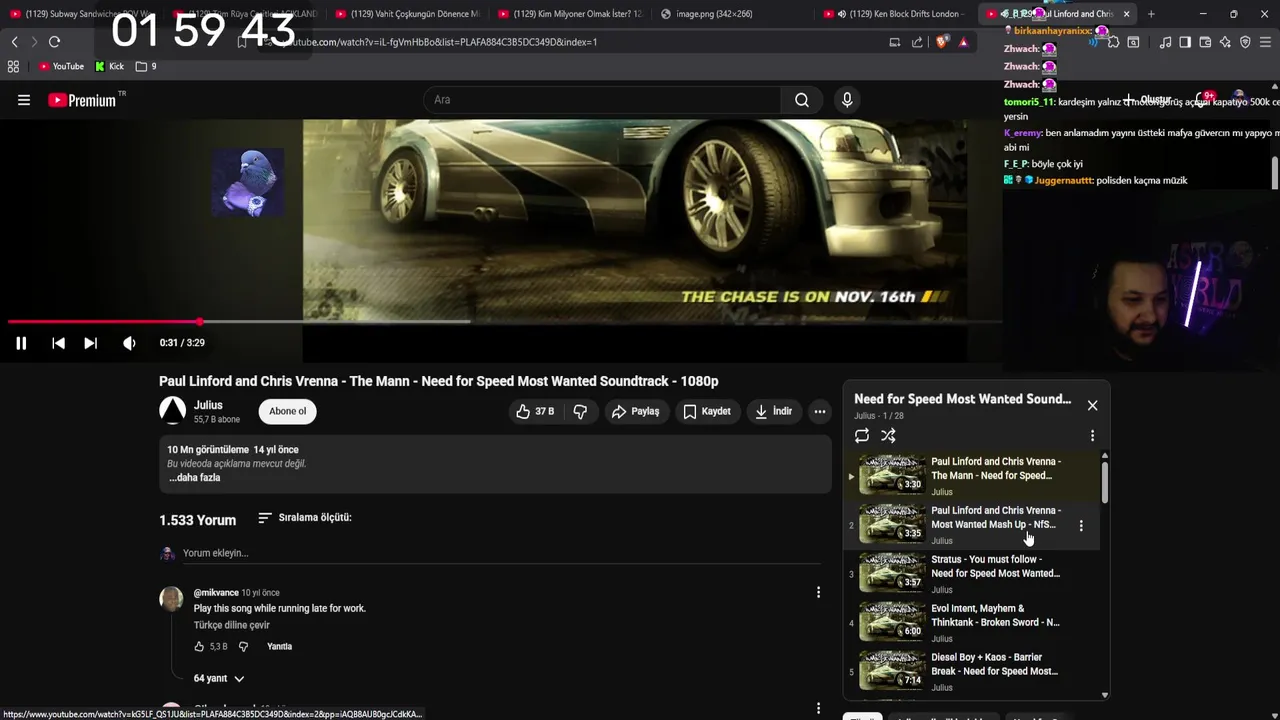Viewport: 1280px width, 720px height.
Task: Play Evol Intent Broken Sword item
Action: [970, 623]
